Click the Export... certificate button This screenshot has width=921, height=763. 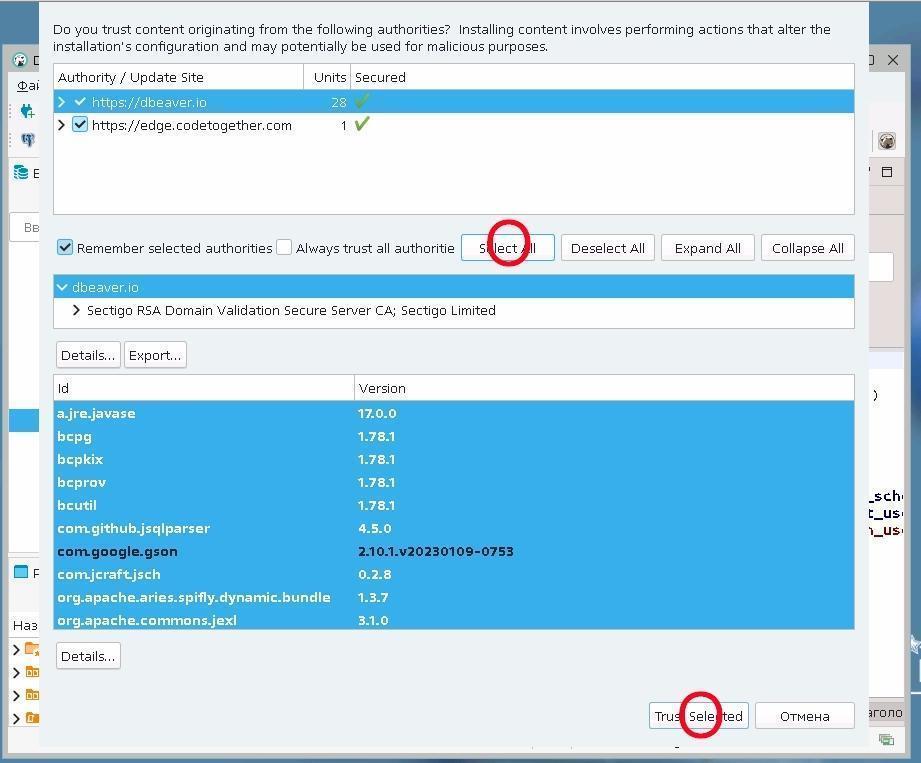[x=154, y=355]
